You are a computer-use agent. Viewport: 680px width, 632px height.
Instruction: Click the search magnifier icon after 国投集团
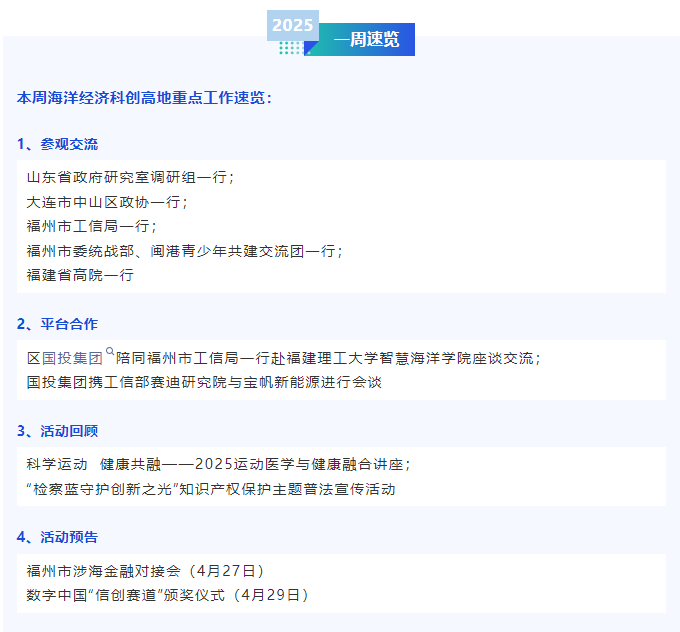pos(110,351)
